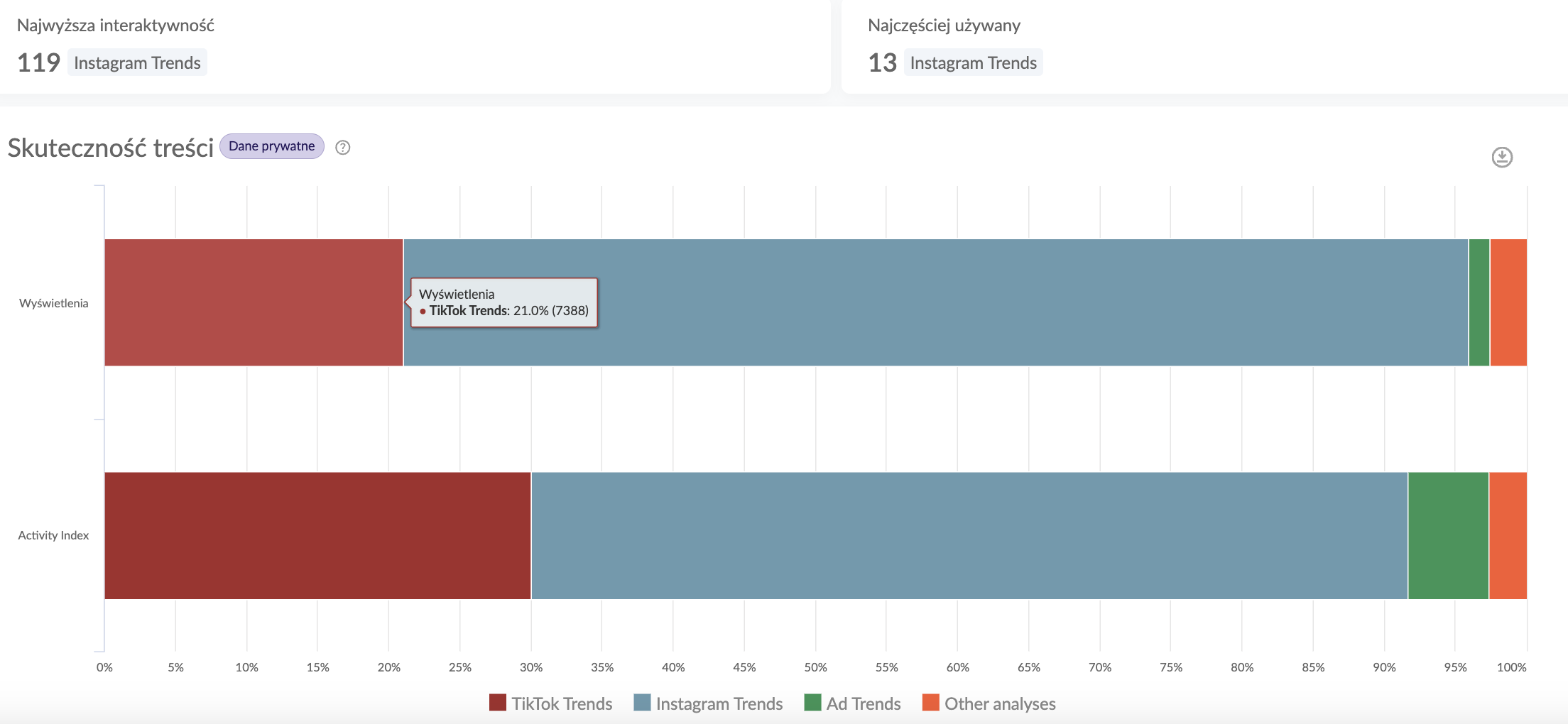Click the download chart icon
This screenshot has width=1568, height=724.
click(1501, 157)
